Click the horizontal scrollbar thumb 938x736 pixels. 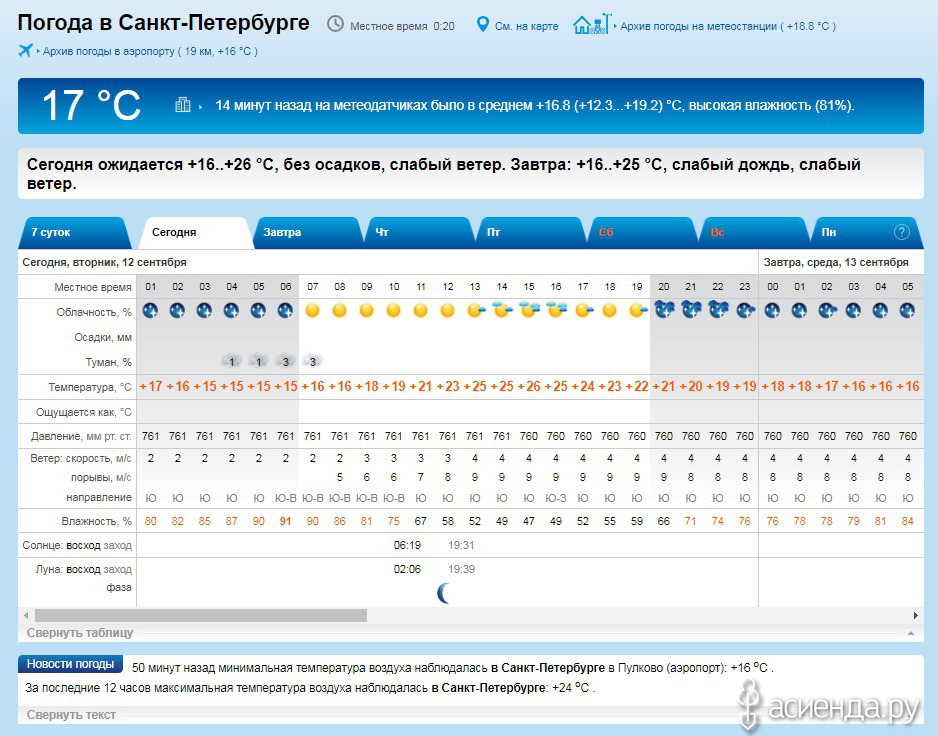point(201,615)
